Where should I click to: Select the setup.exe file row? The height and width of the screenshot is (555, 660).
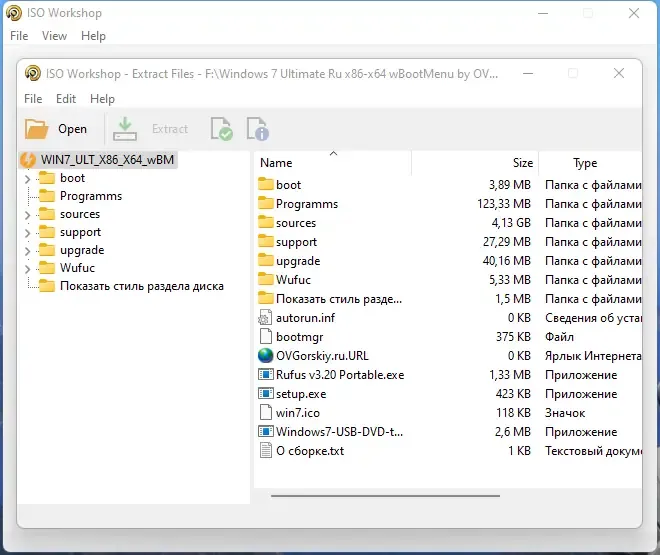[449, 394]
